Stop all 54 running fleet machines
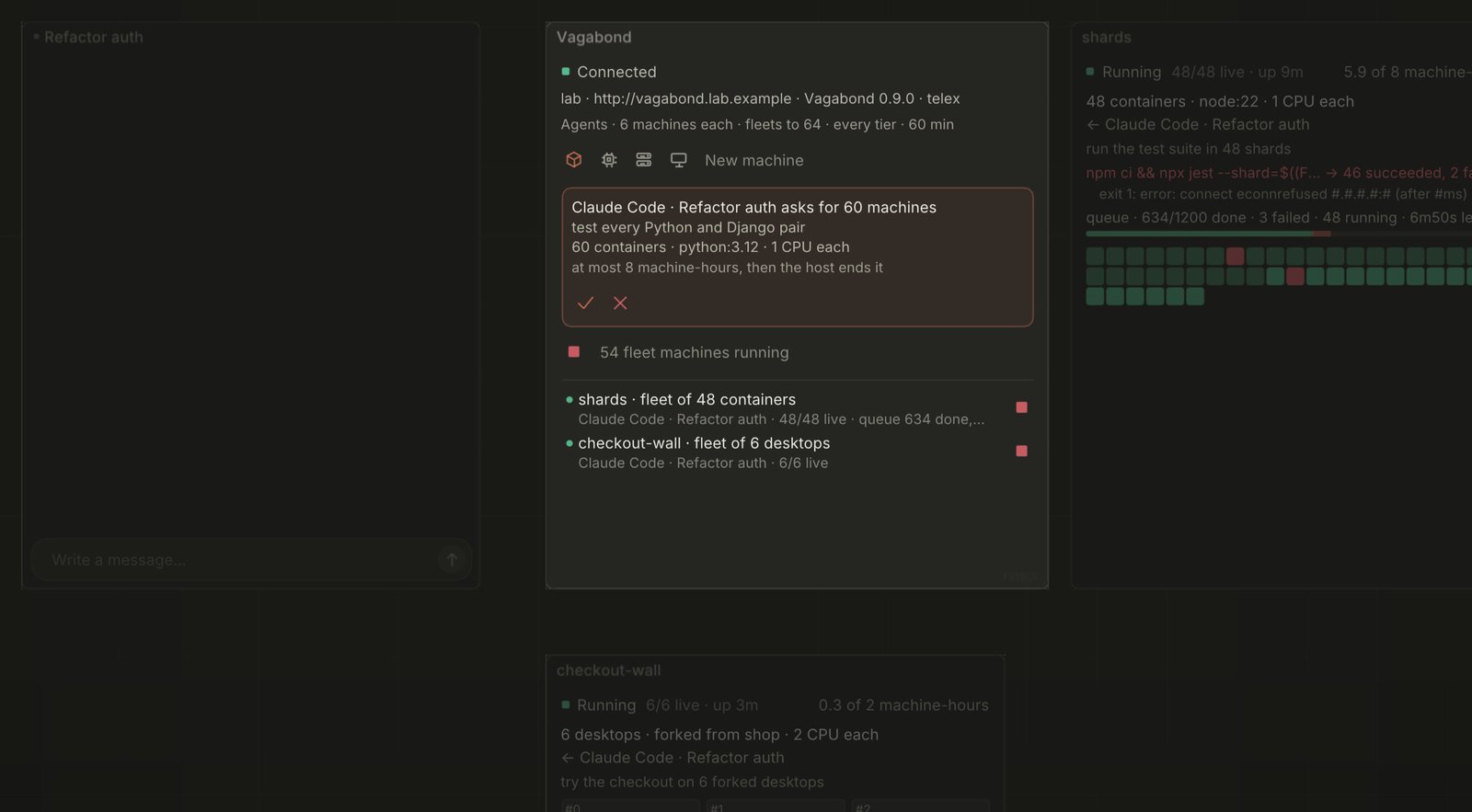Viewport: 1472px width, 812px height. pos(574,352)
